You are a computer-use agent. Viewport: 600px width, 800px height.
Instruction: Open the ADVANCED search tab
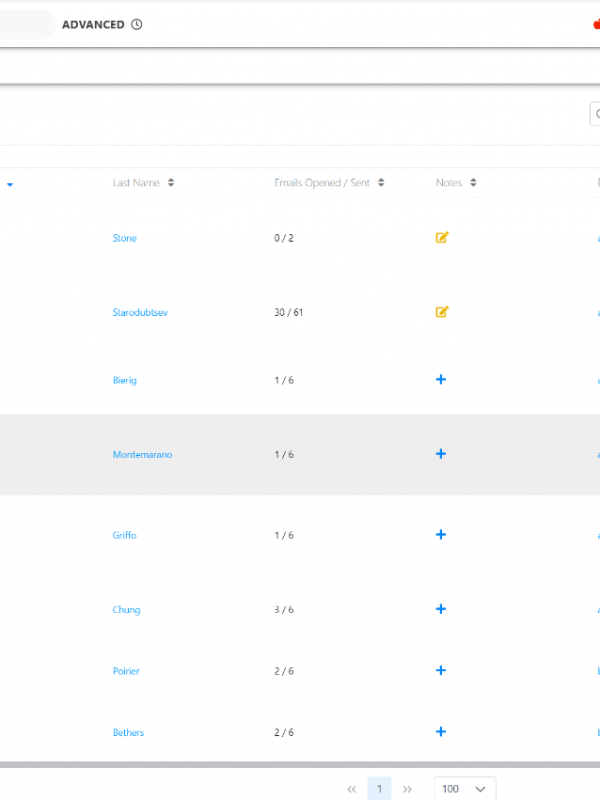coord(93,25)
